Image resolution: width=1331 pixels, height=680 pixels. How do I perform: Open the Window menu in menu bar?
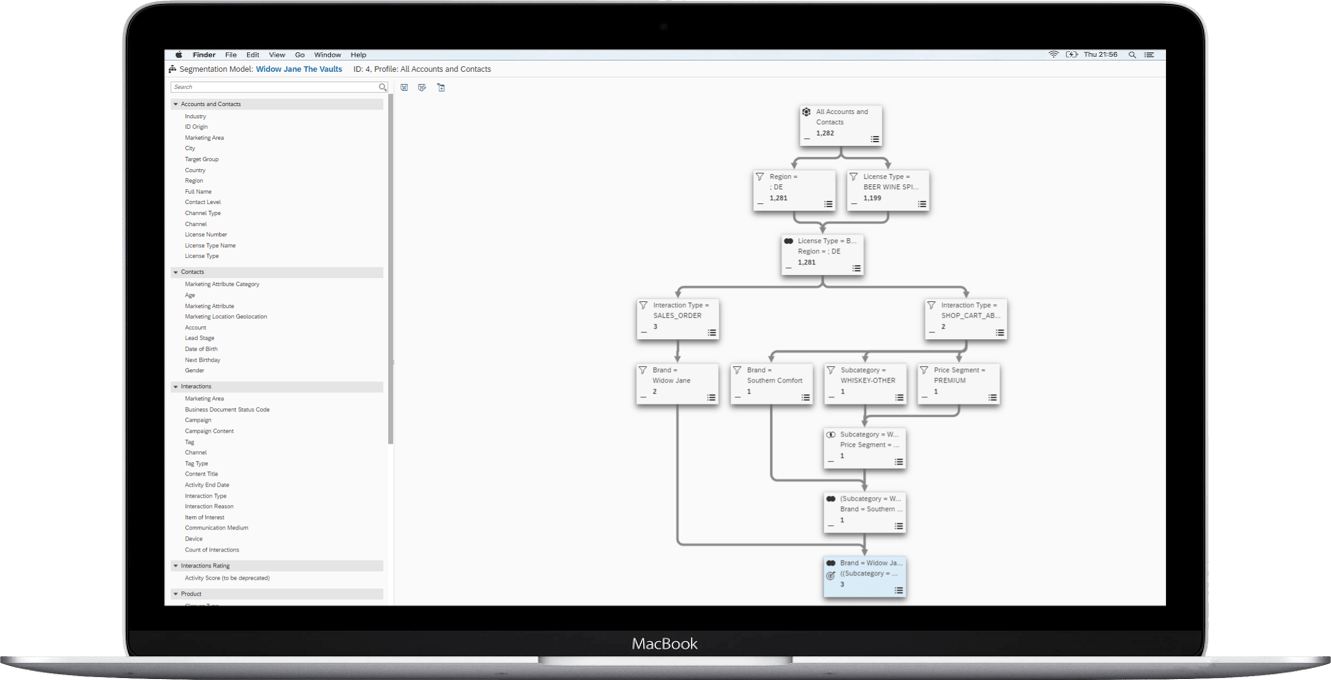327,55
